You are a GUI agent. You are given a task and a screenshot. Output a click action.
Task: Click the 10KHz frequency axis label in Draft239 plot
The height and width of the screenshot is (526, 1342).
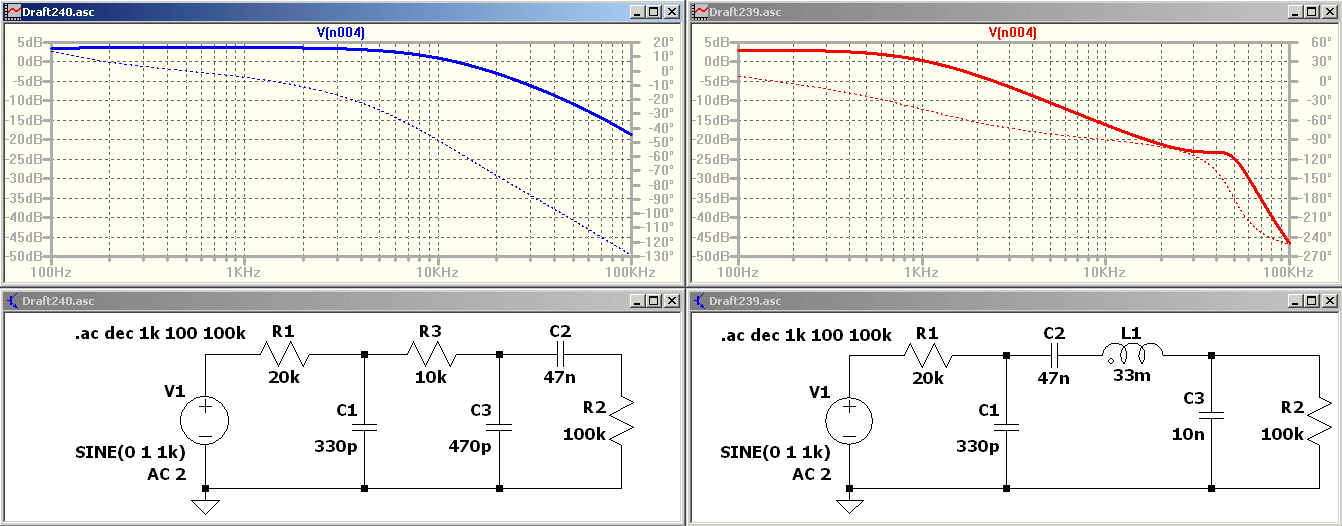click(1104, 273)
